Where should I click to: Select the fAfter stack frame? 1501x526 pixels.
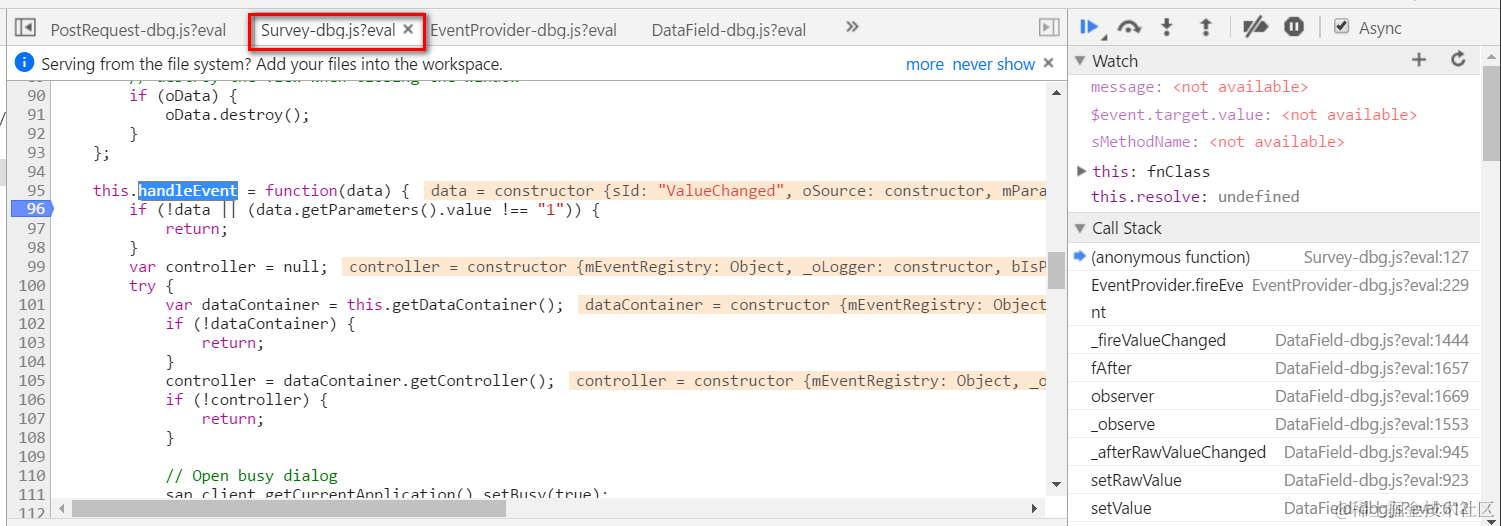click(x=1272, y=368)
